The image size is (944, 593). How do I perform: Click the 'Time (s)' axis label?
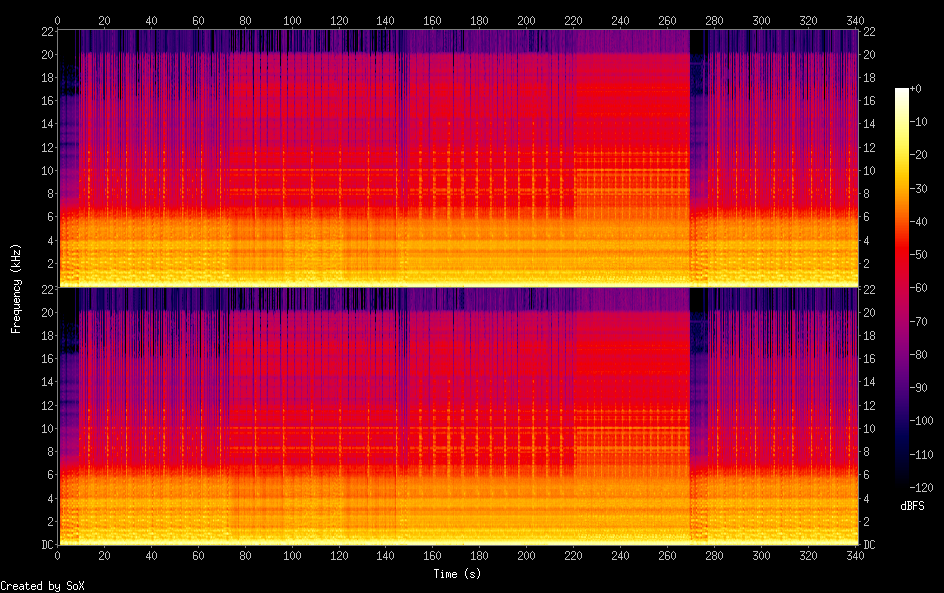tap(459, 574)
